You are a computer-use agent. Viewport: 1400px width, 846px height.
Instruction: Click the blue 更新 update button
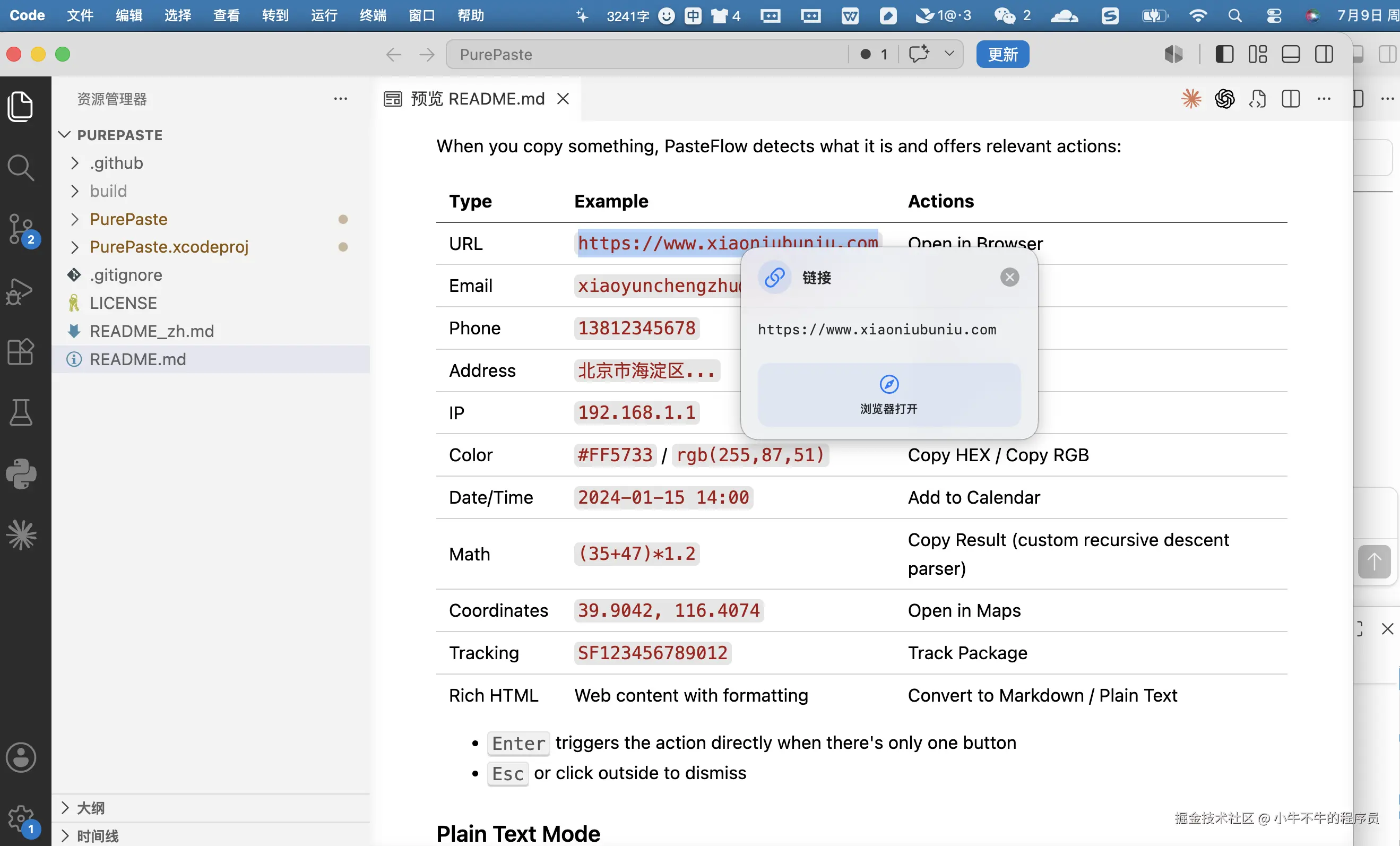pos(1003,55)
